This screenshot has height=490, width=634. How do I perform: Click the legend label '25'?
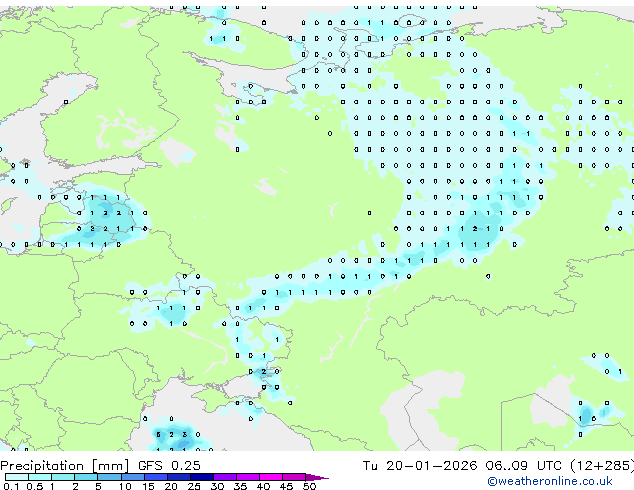pyautogui.click(x=194, y=486)
